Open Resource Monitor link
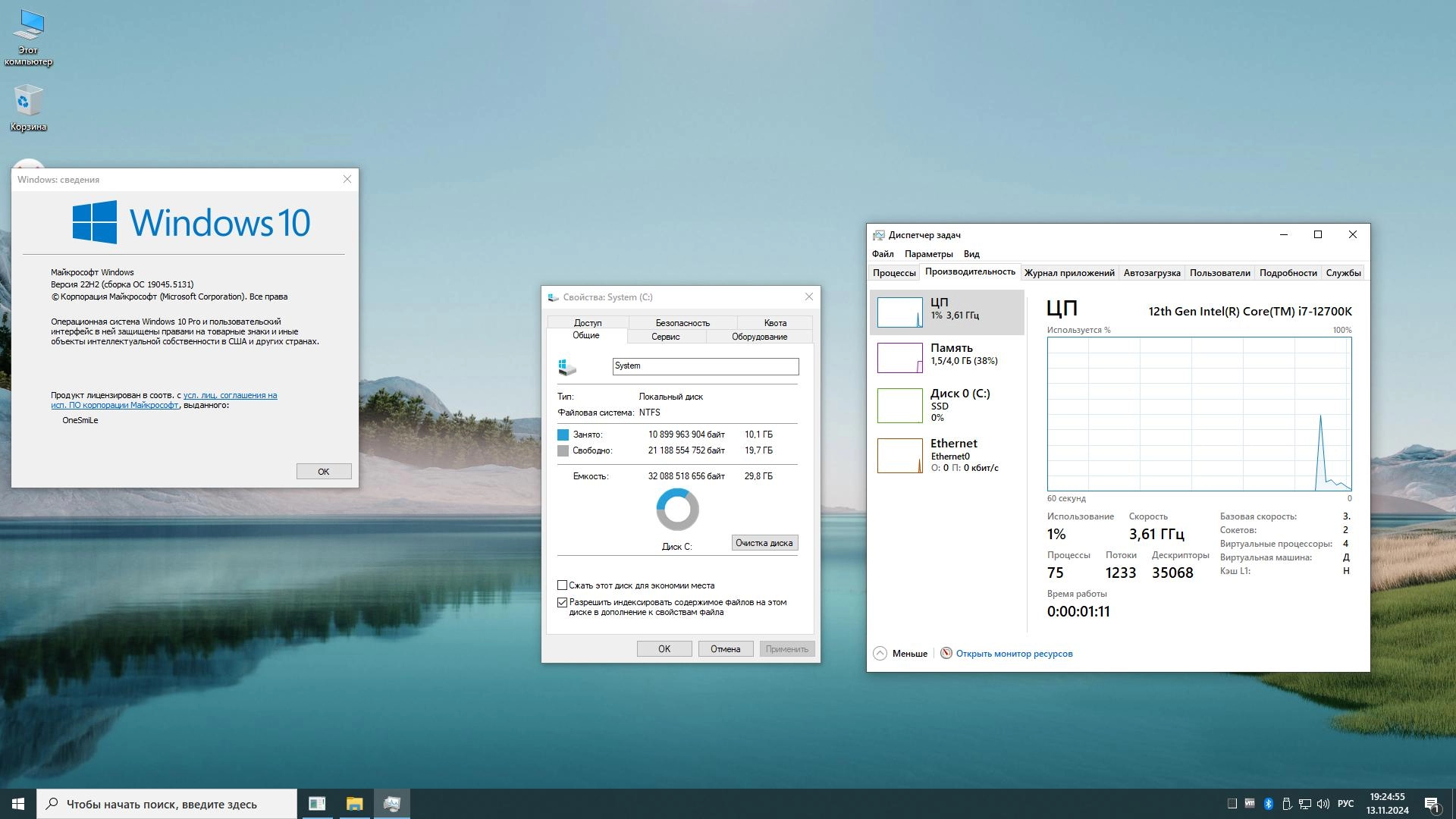Screen dimensions: 1456x819 click(1013, 654)
